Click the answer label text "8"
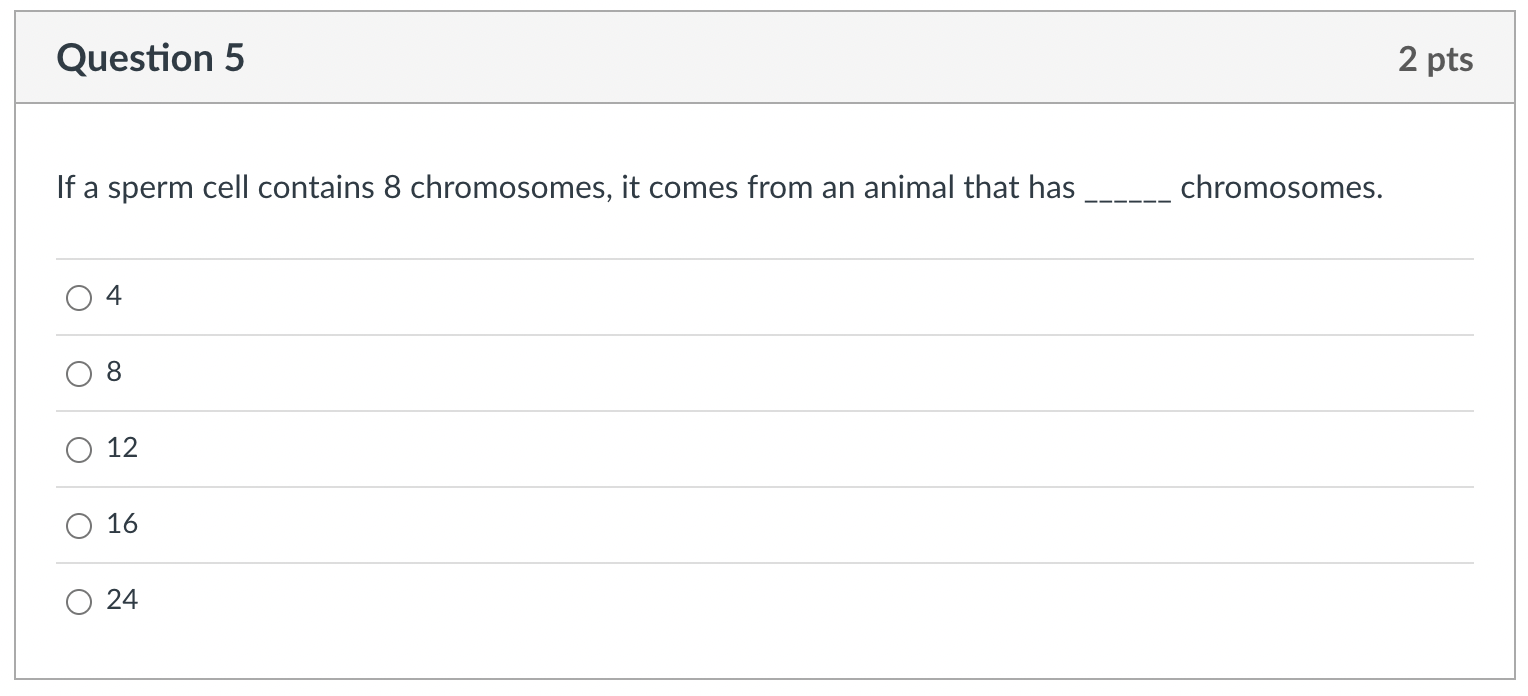Image resolution: width=1528 pixels, height=696 pixels. click(x=114, y=372)
